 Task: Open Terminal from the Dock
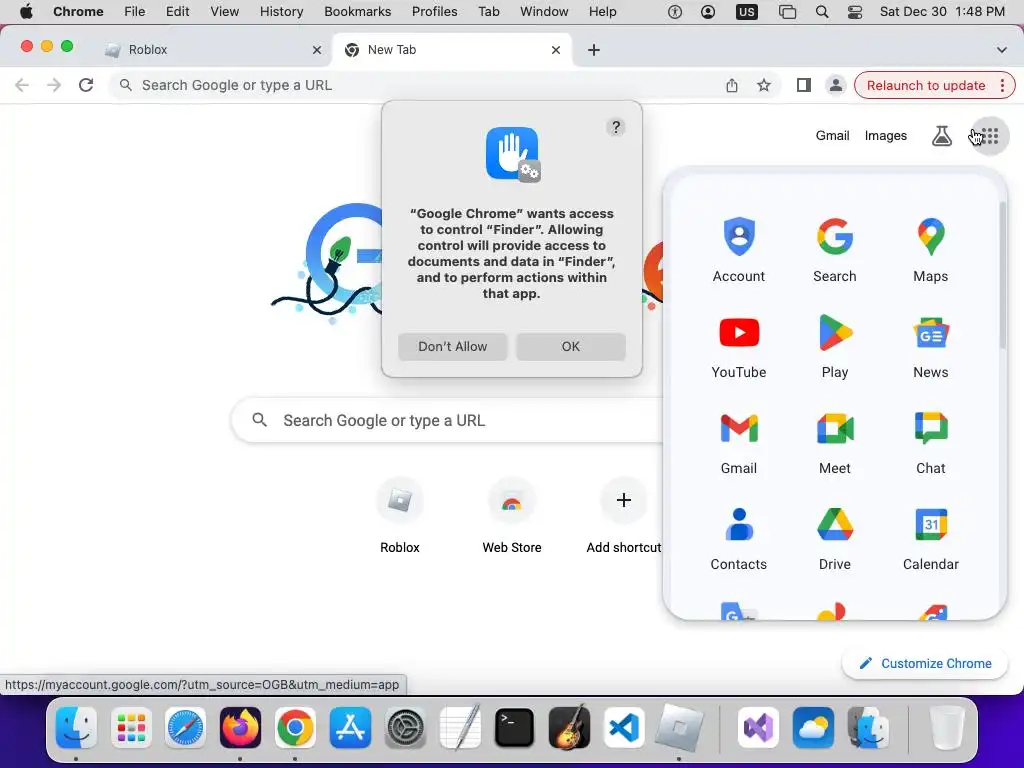(514, 728)
